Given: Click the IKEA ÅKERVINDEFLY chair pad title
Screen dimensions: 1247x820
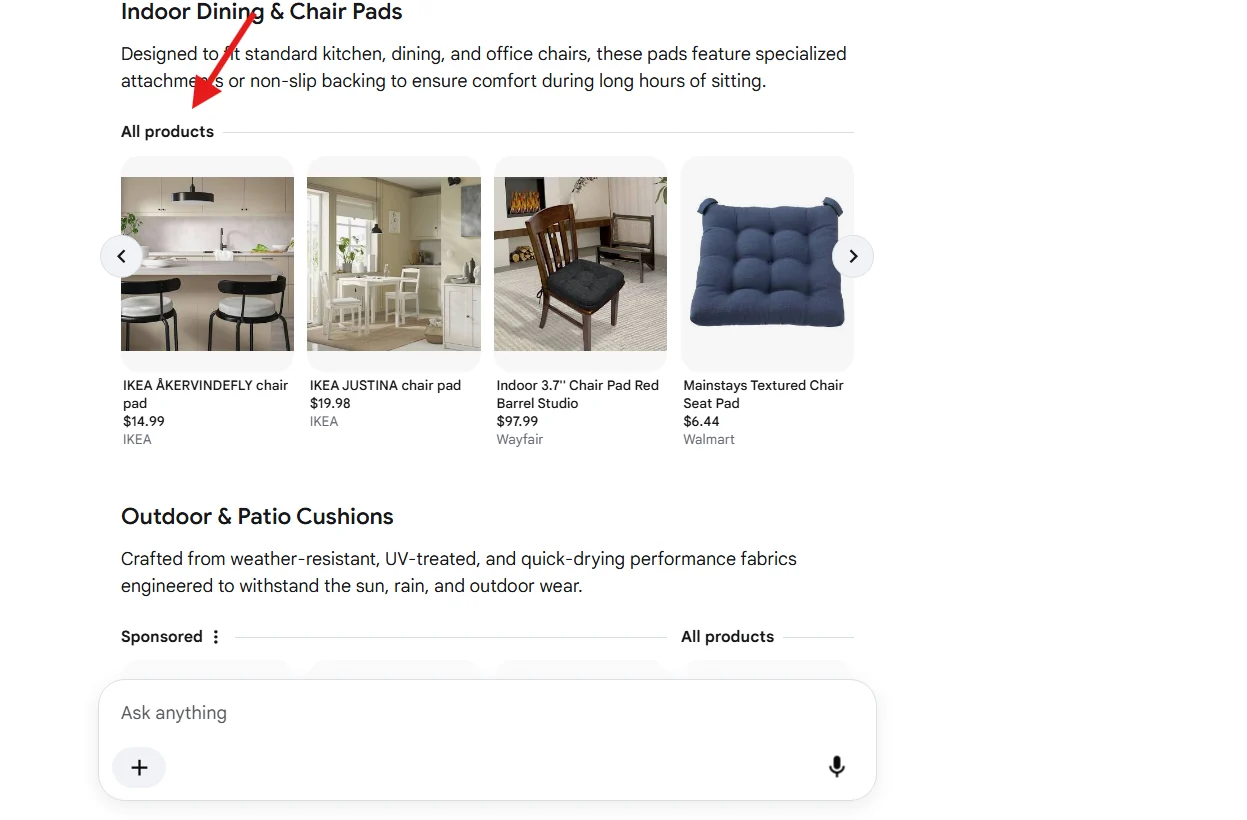Looking at the screenshot, I should click(x=206, y=394).
